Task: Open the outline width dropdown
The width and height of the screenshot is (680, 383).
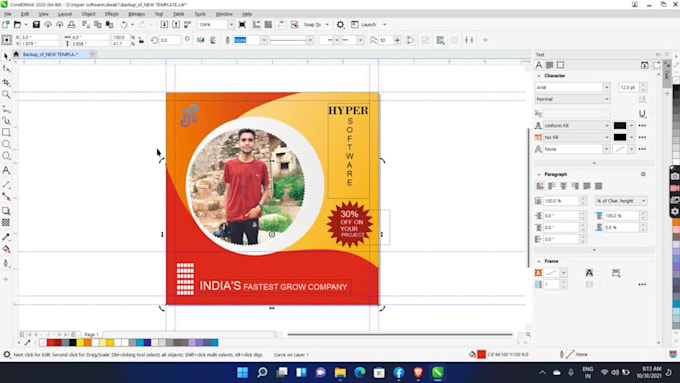Action: (263, 40)
